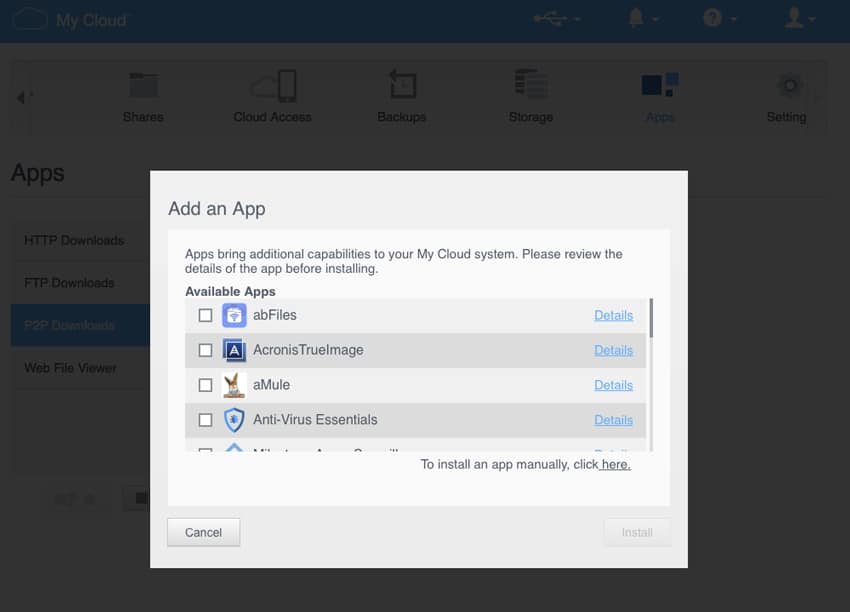The width and height of the screenshot is (850, 612).
Task: Select P2P Downloads in the sidebar
Action: [x=80, y=325]
